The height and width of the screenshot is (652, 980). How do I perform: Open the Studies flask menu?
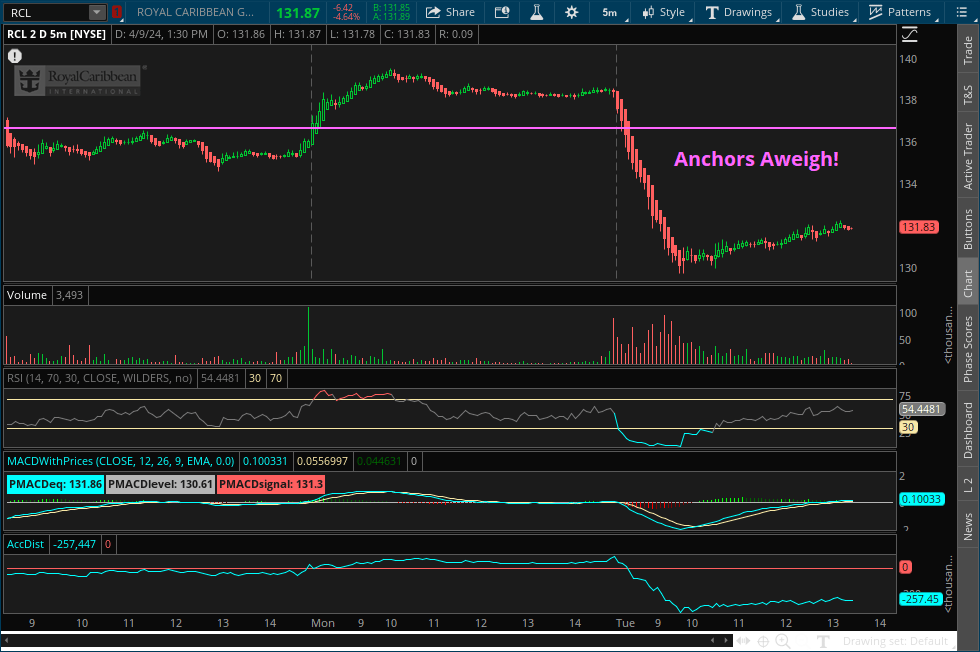point(821,12)
